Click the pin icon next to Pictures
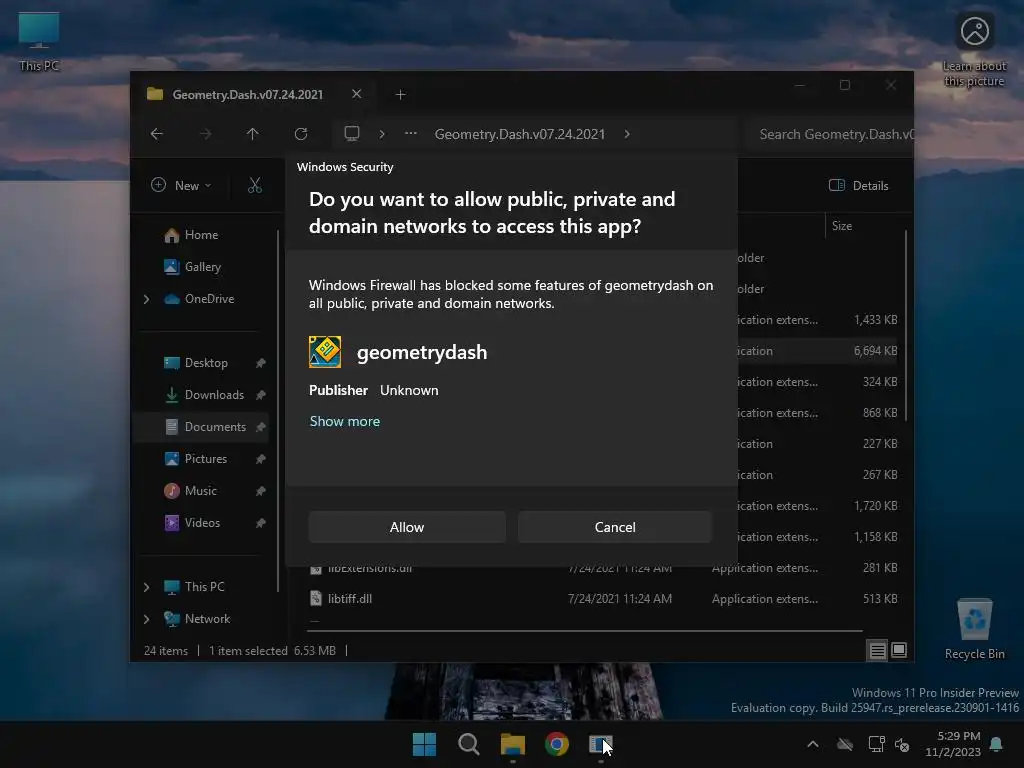This screenshot has width=1024, height=768. tap(261, 459)
